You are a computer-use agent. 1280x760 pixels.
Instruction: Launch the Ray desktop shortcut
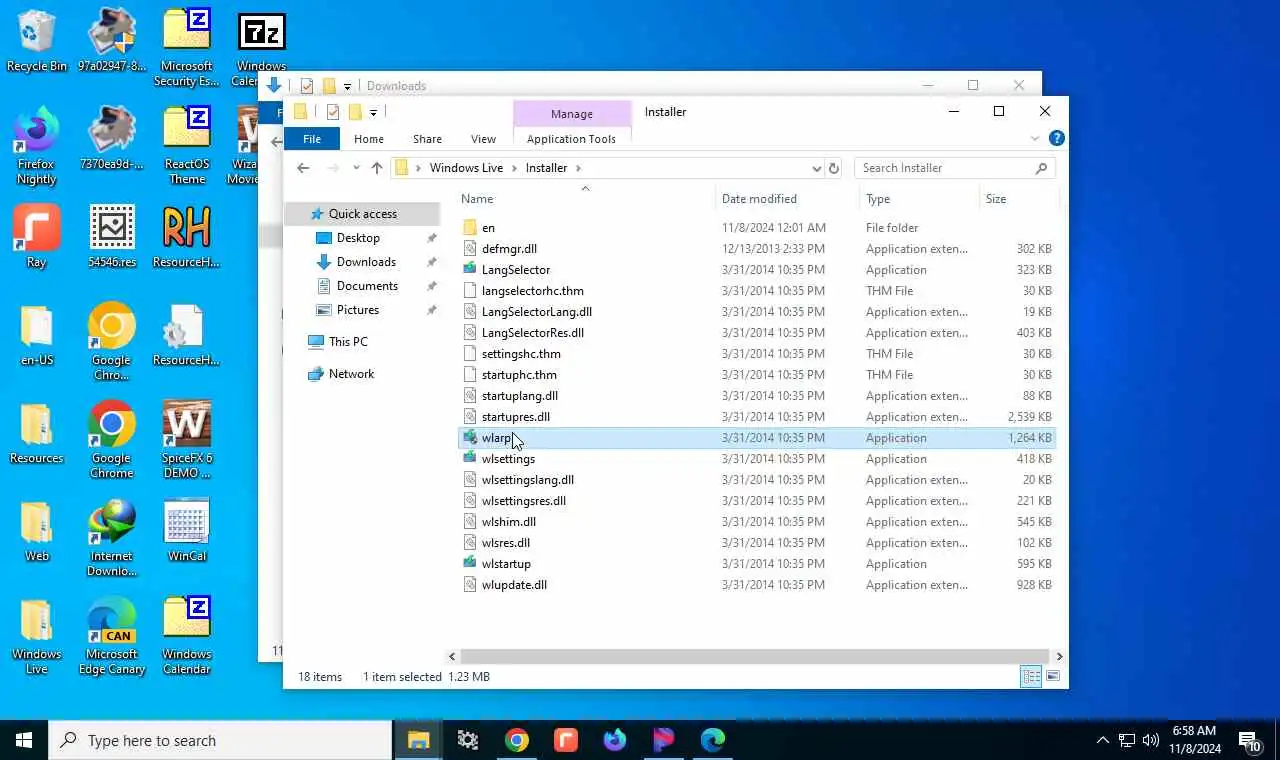tap(37, 237)
